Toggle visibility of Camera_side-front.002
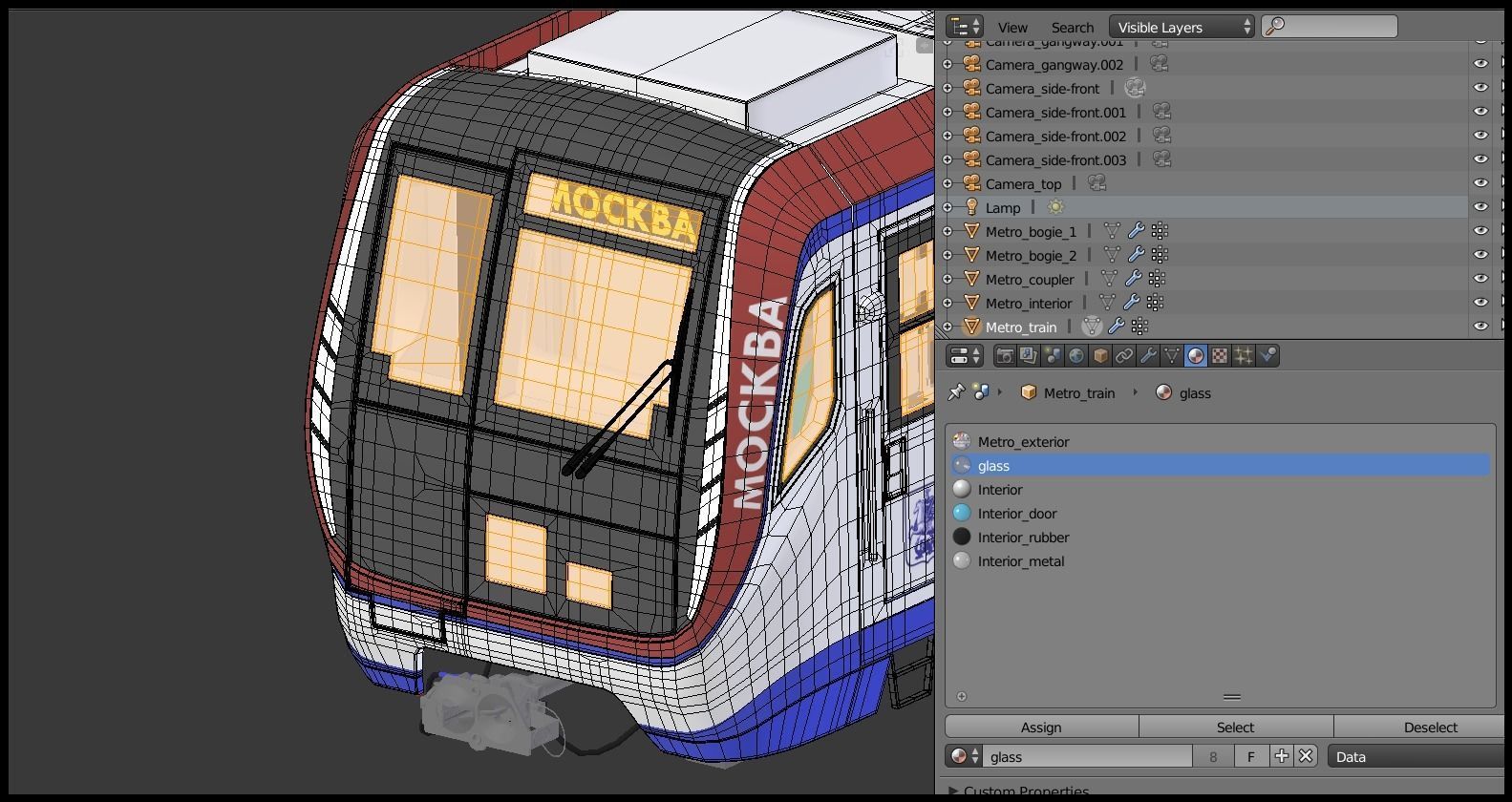Viewport: 1512px width, 802px height. (x=1480, y=136)
